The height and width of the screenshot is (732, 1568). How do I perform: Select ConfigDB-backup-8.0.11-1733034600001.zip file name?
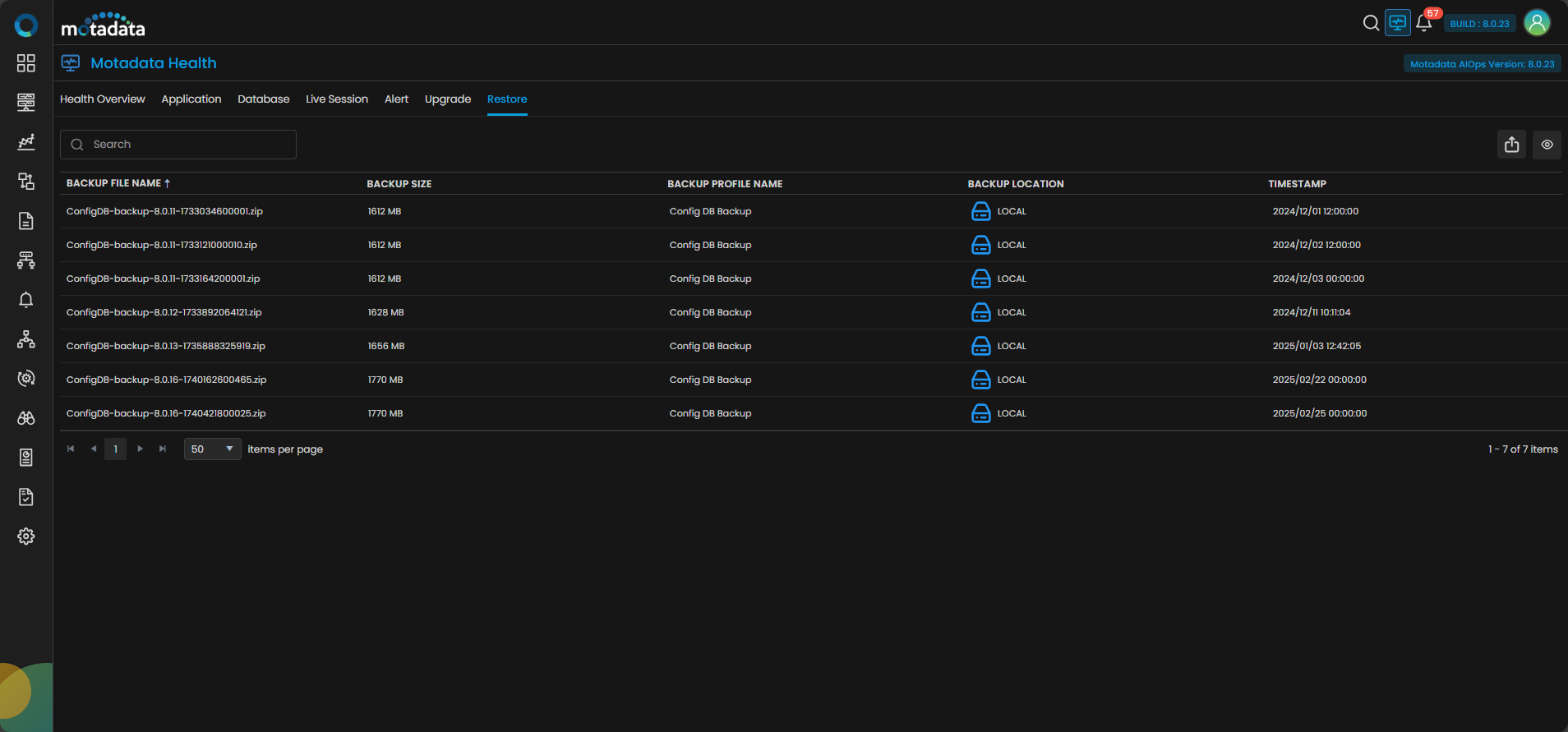[x=164, y=211]
